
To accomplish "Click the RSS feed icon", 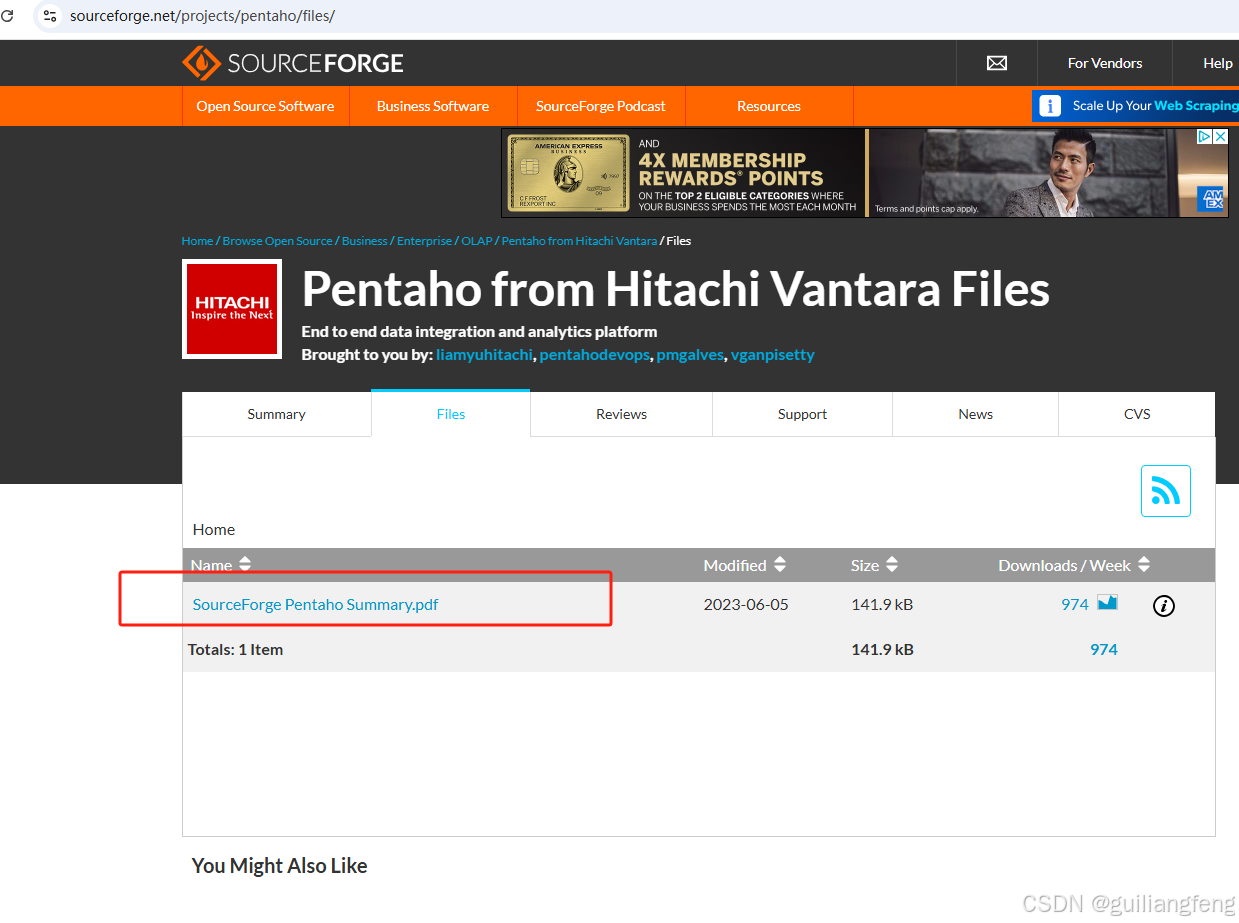I will pyautogui.click(x=1166, y=491).
